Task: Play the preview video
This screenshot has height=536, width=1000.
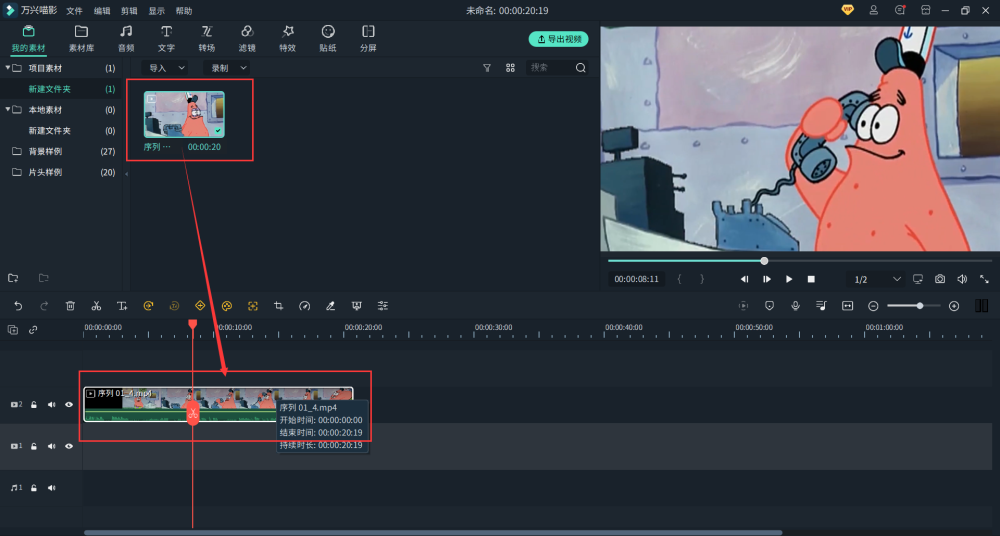Action: pos(789,279)
